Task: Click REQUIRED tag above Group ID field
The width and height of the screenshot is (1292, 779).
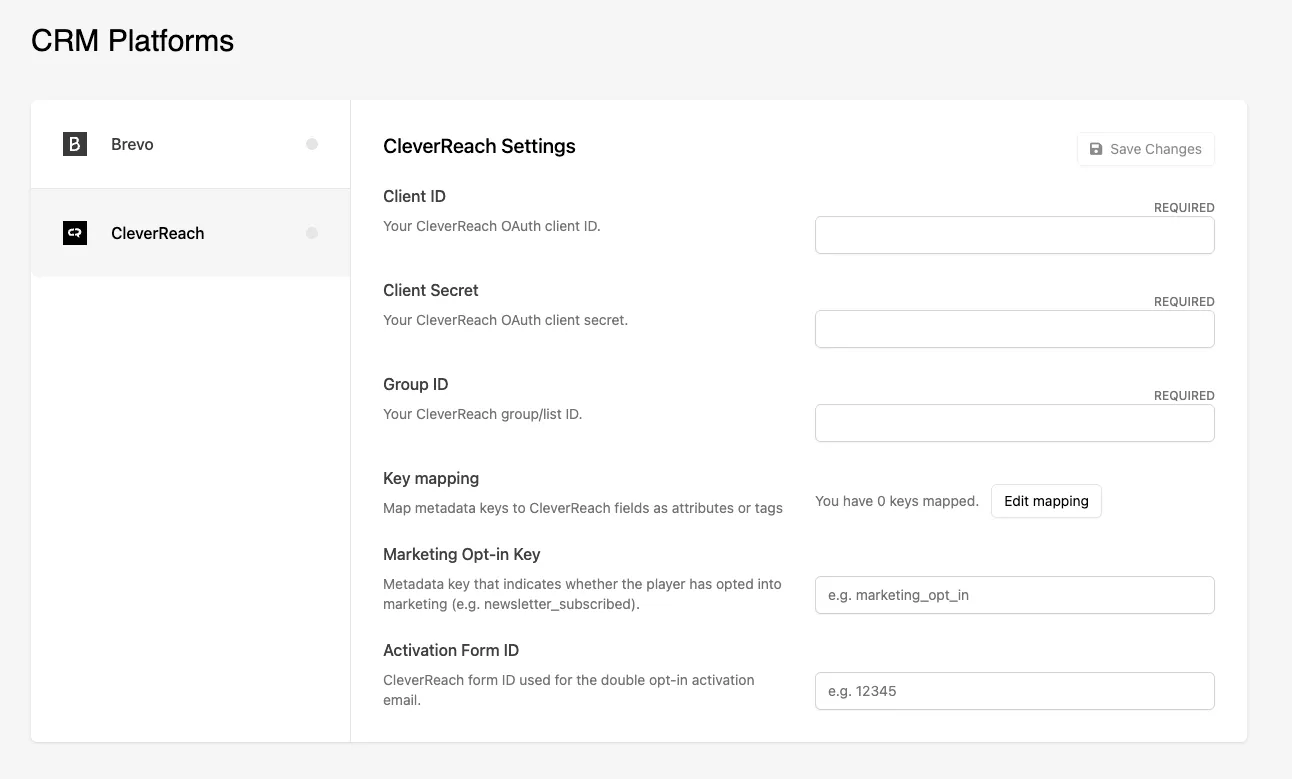Action: coord(1184,396)
